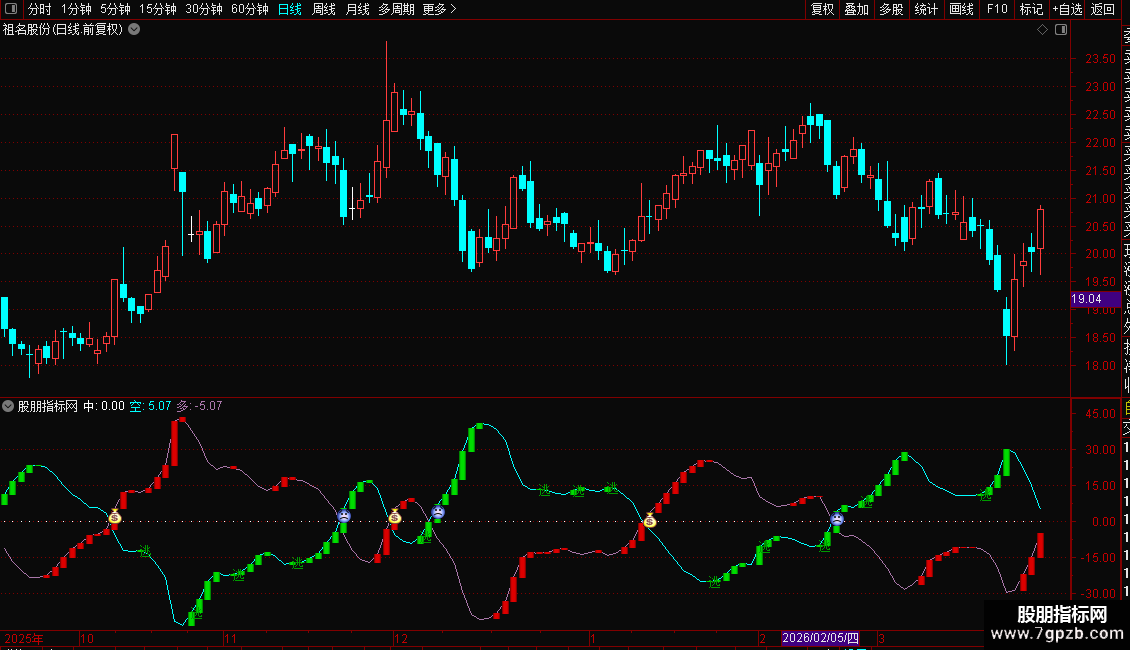Click the money bag icon near month 12

(394, 516)
